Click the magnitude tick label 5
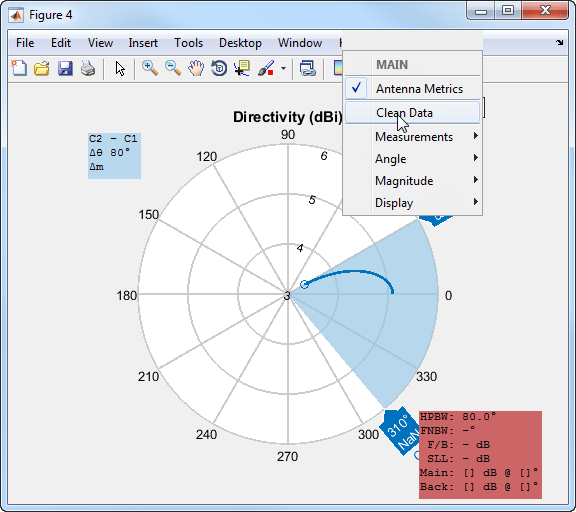 312,200
